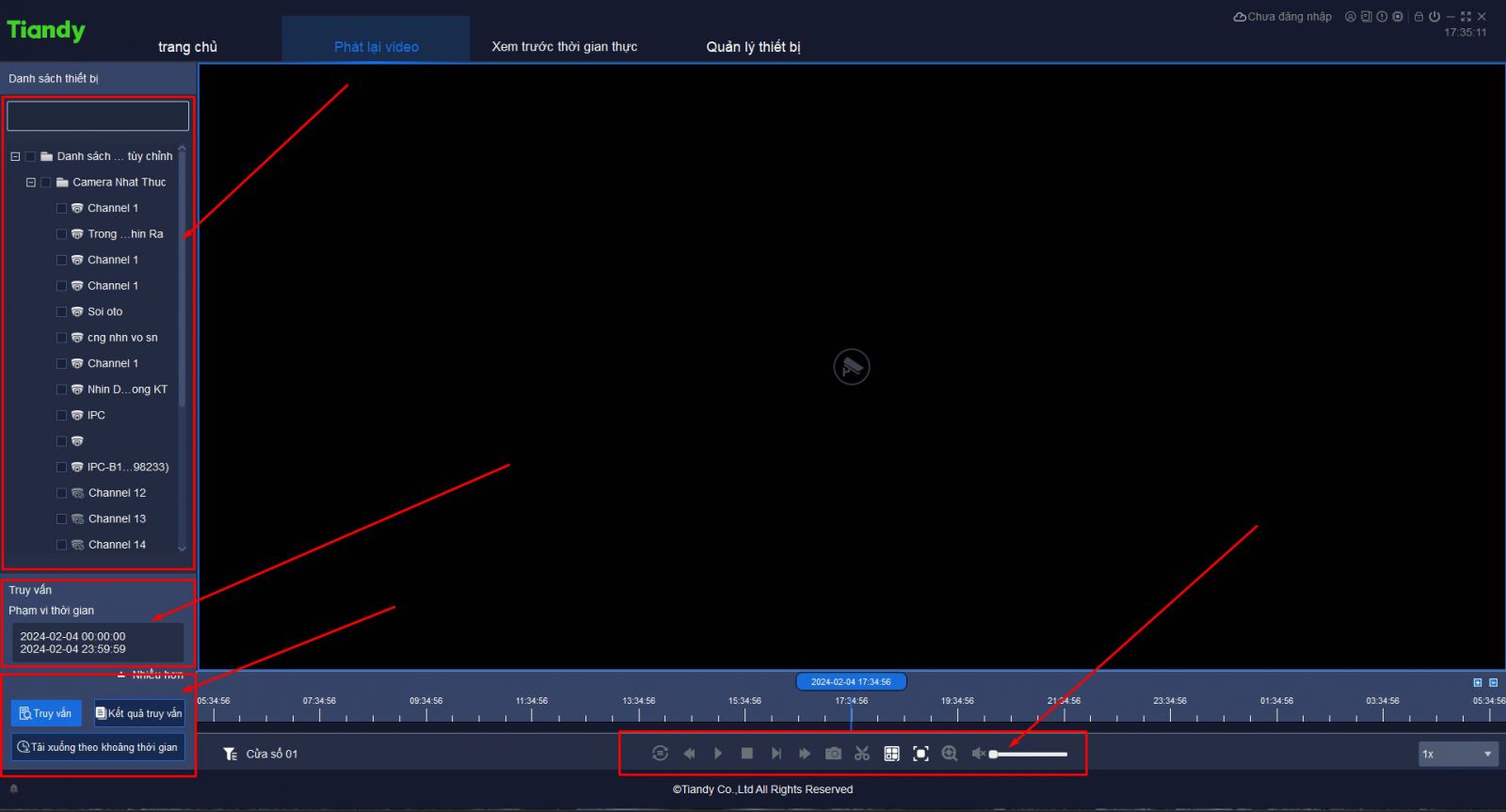This screenshot has height=812, width=1506.
Task: Lock the application with the padlock icon
Action: [1418, 16]
